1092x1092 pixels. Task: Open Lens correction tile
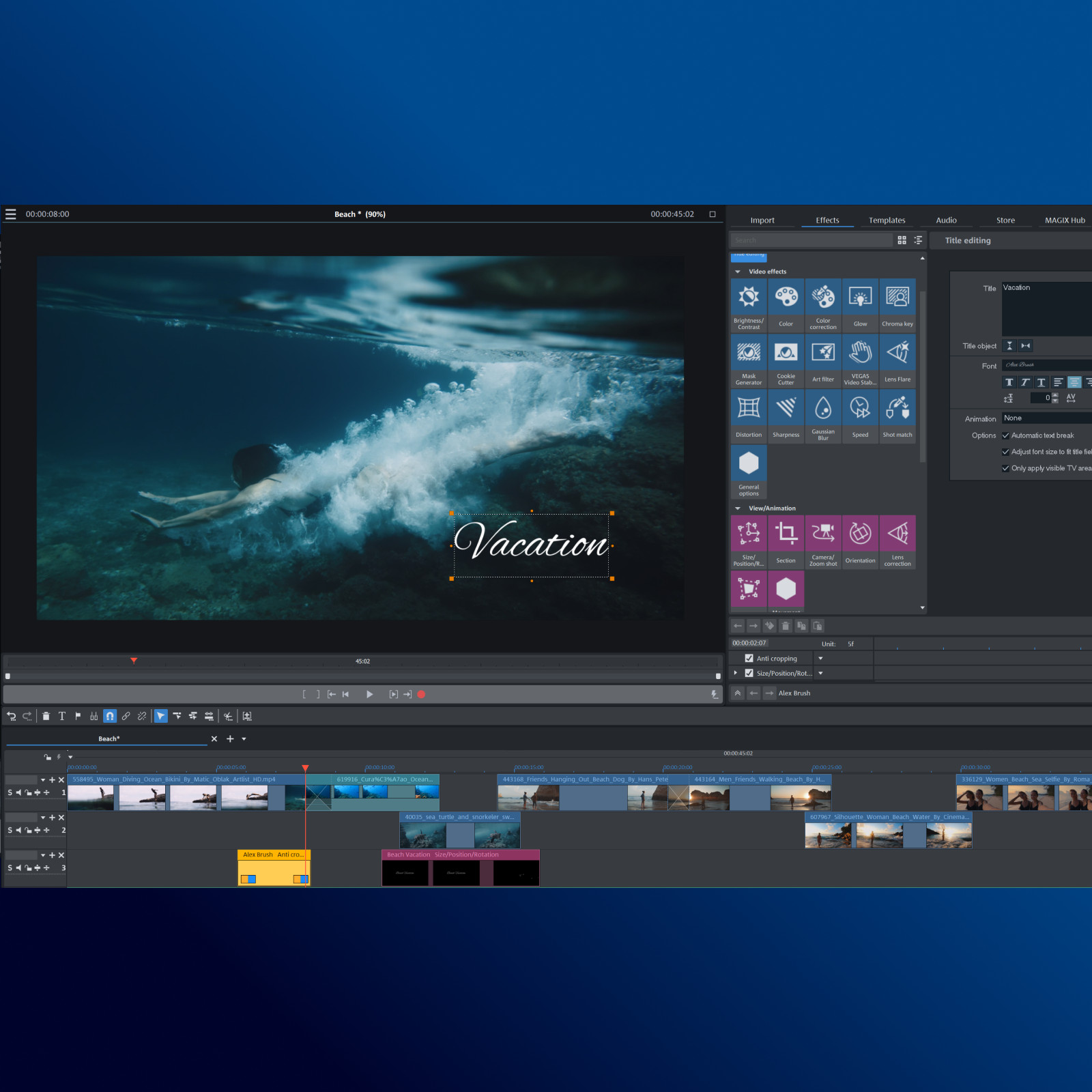tap(897, 542)
